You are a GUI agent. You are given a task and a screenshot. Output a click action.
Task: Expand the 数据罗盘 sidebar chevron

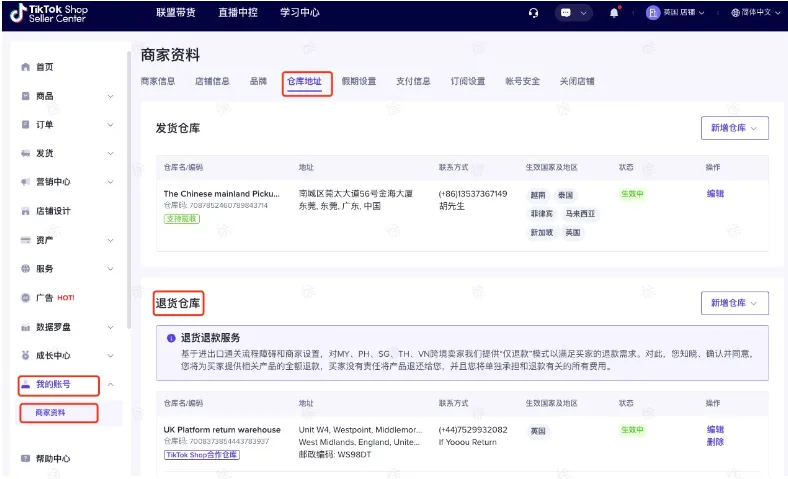point(111,327)
